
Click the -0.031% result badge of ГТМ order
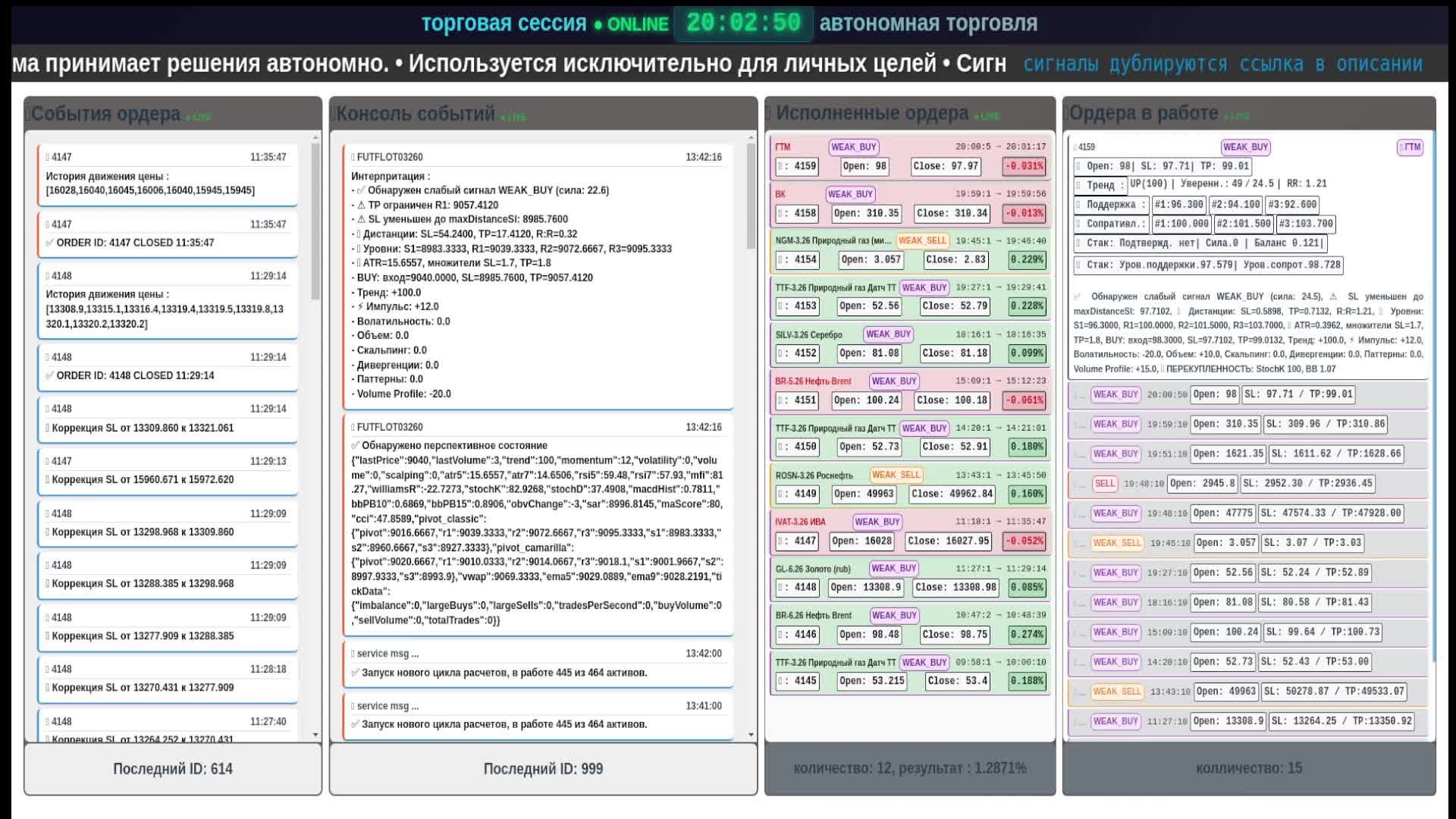[x=1024, y=166]
